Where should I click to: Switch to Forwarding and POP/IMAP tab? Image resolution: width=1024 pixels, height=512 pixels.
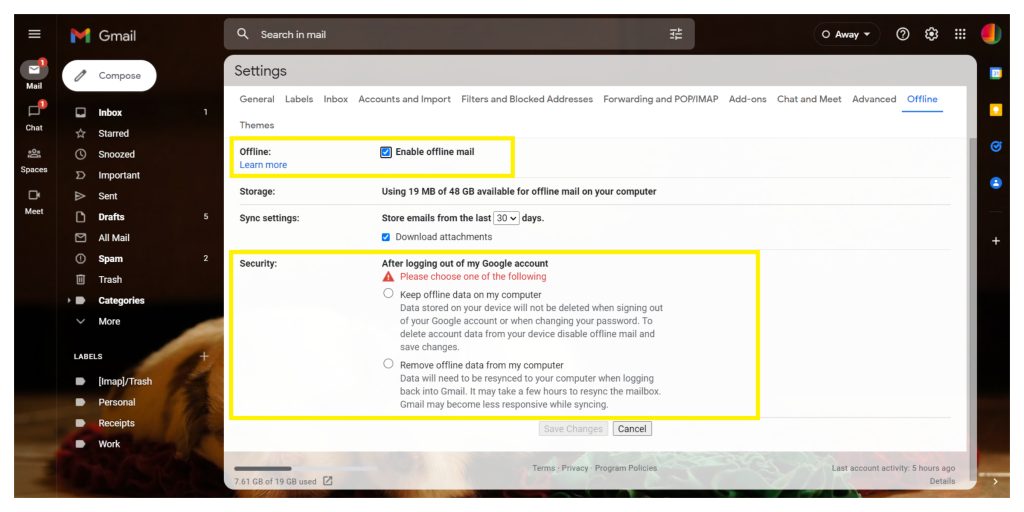(661, 99)
